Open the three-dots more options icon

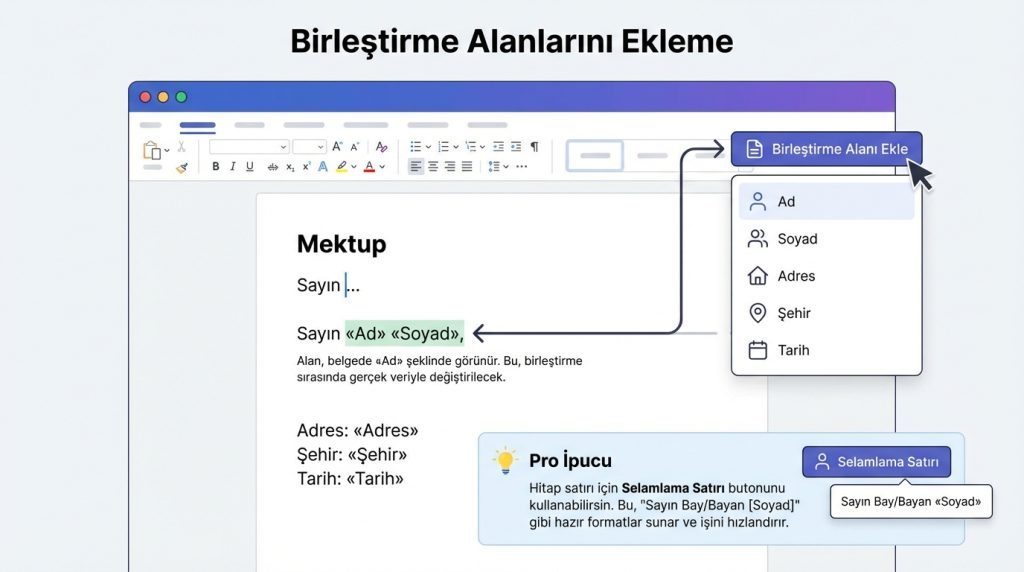coord(521,167)
